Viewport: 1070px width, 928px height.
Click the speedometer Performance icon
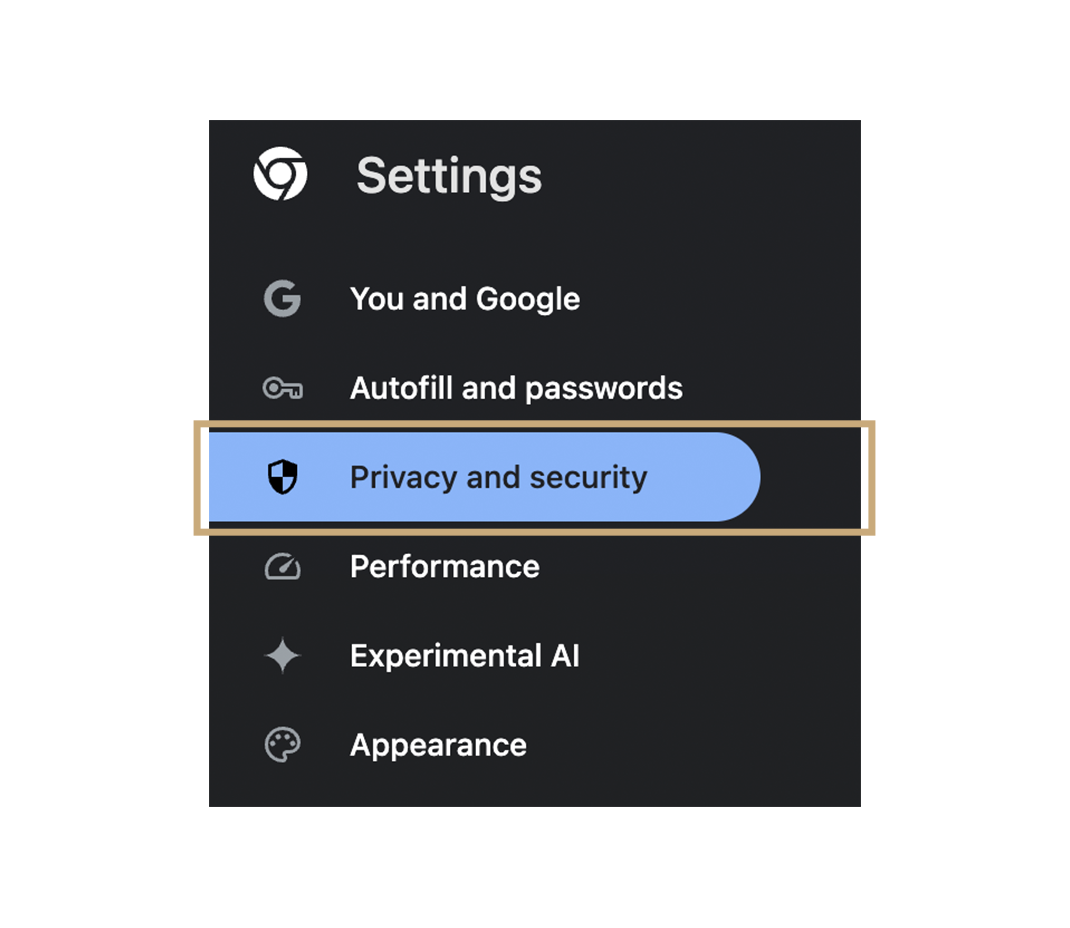coord(282,567)
